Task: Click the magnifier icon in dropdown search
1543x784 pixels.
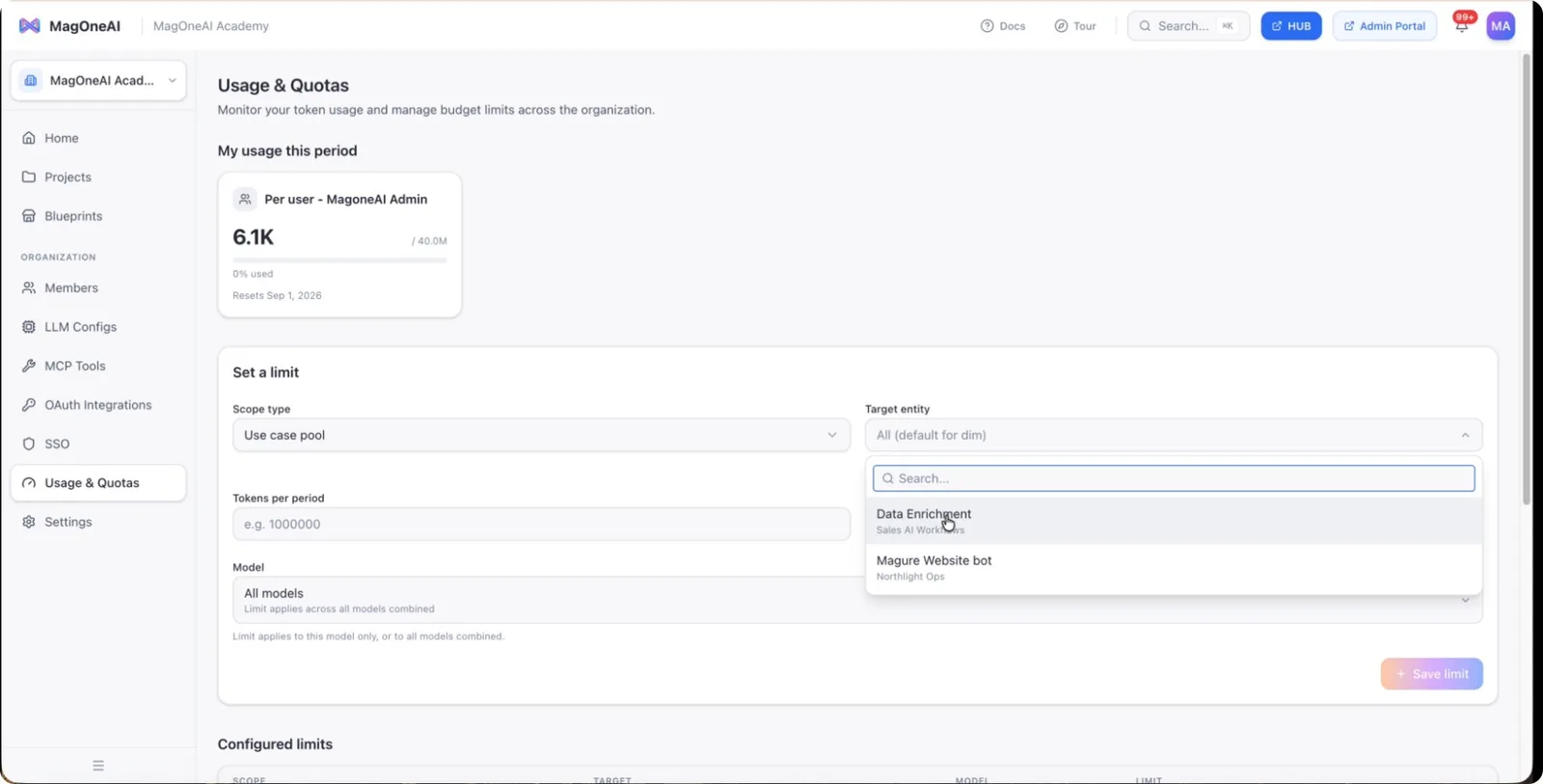Action: 888,478
